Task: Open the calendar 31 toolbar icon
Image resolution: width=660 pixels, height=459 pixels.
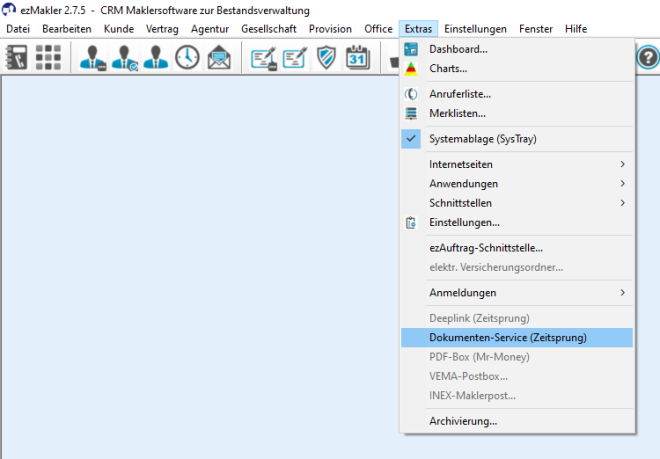Action: pyautogui.click(x=358, y=58)
